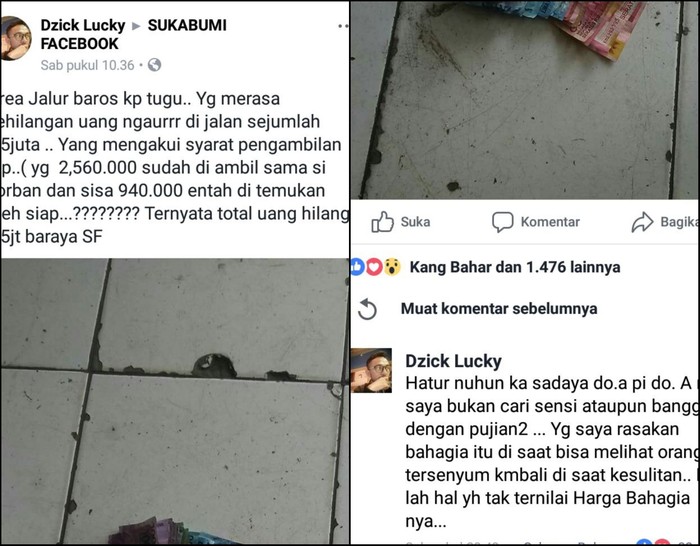Click the red heart reaction emoji

click(x=374, y=267)
